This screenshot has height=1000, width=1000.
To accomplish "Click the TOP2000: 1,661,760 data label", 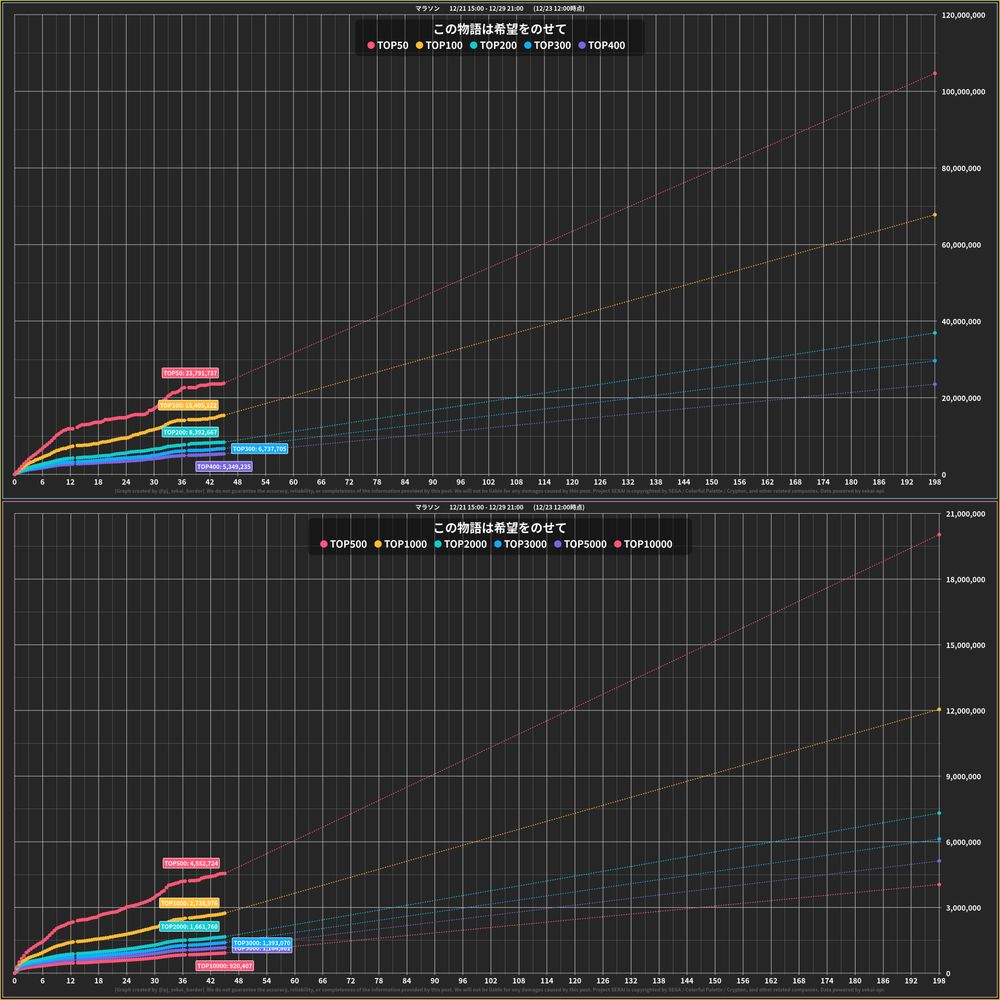I will point(189,926).
